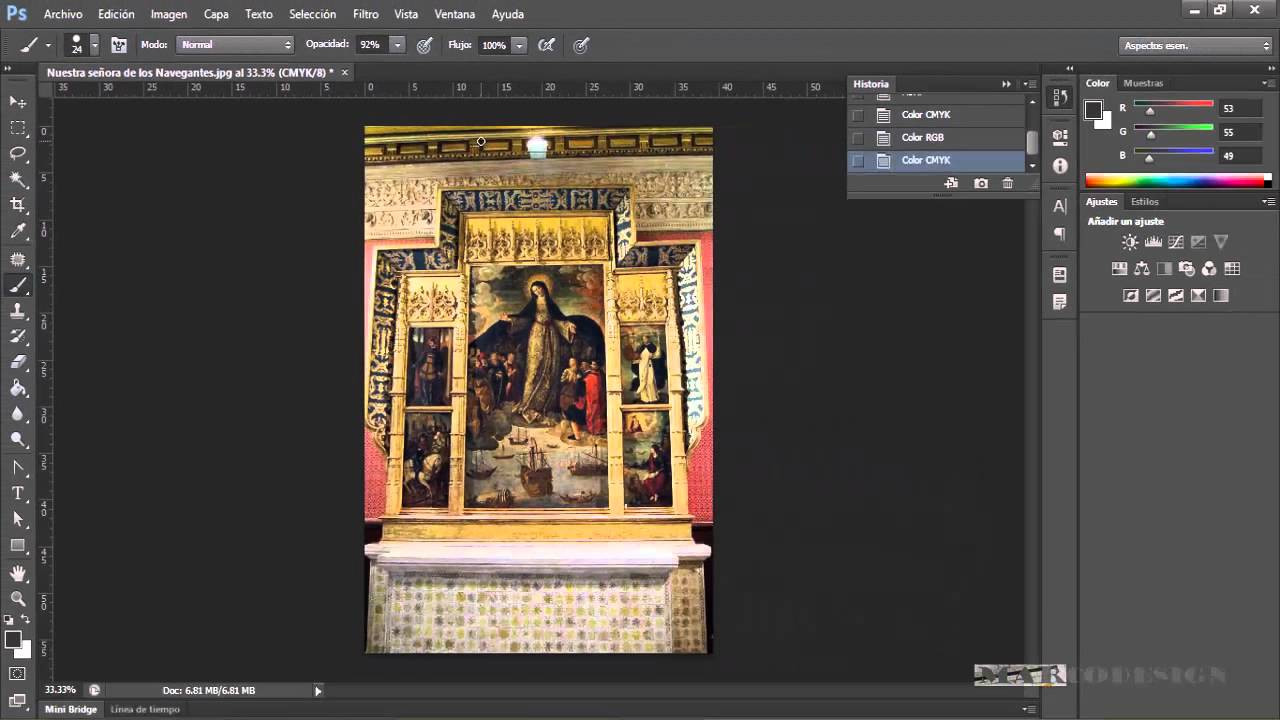Pick the Magic Wand tool

click(x=18, y=179)
